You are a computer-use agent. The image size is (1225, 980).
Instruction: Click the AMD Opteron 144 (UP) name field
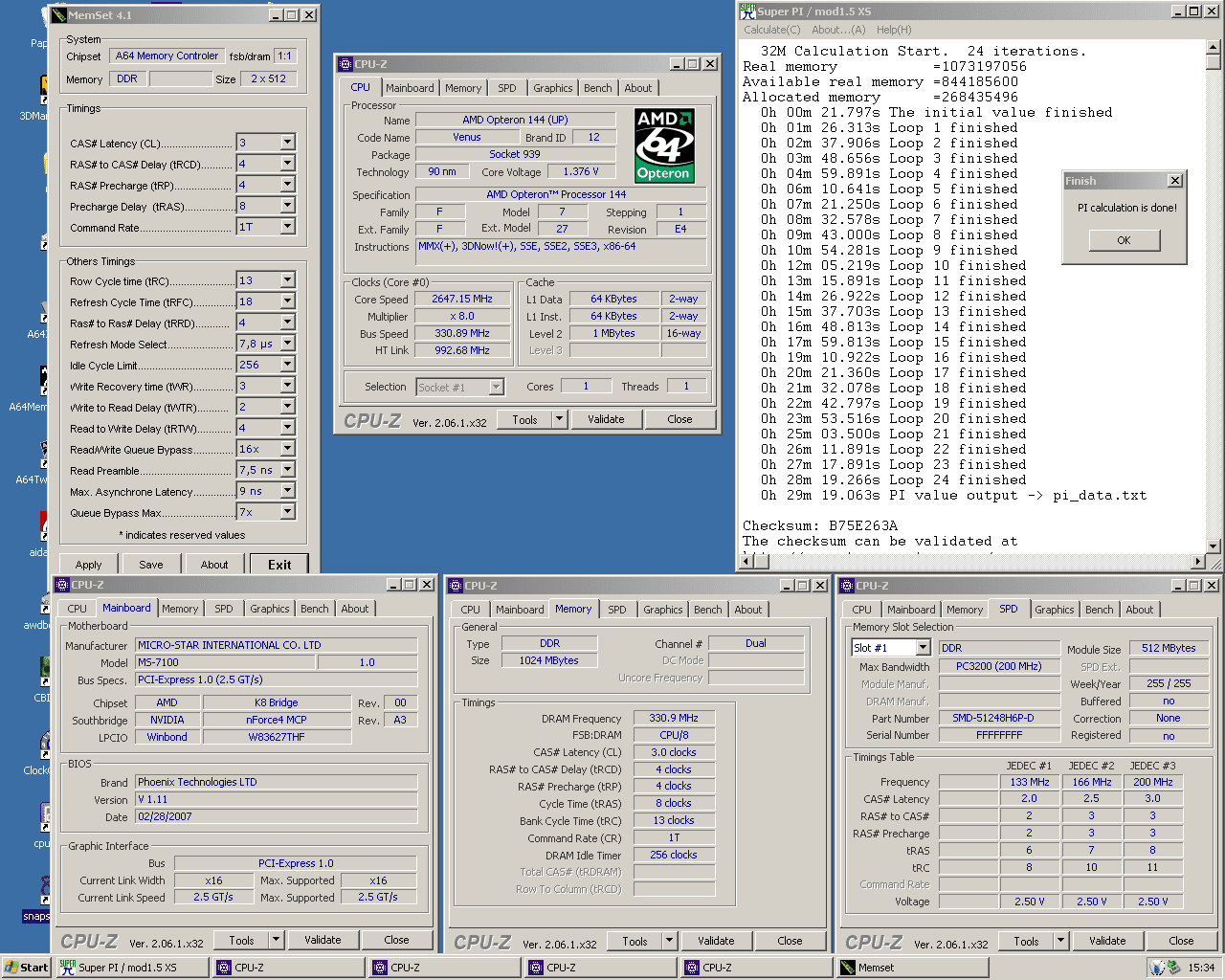pyautogui.click(x=515, y=120)
